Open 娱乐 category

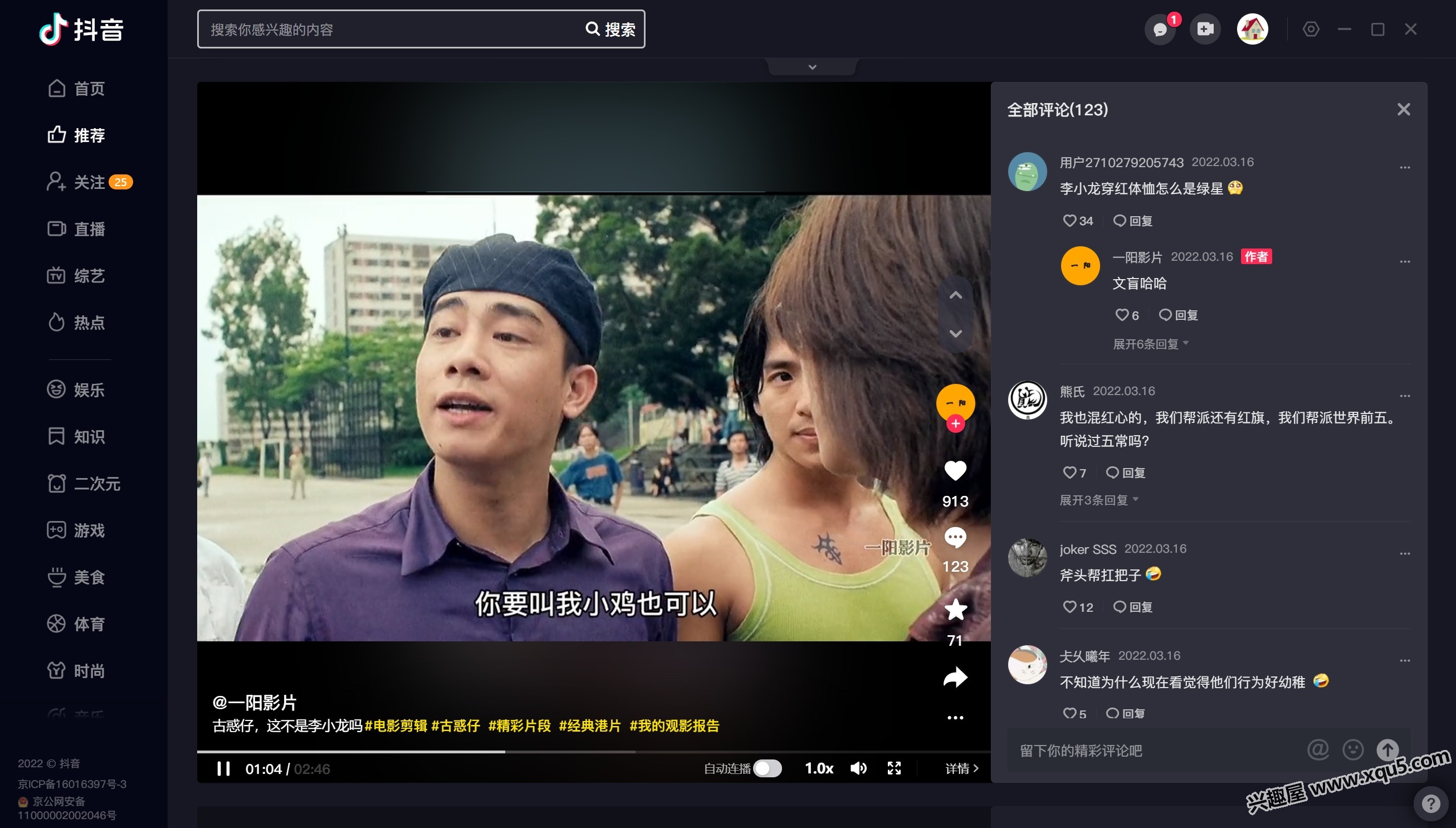(76, 390)
